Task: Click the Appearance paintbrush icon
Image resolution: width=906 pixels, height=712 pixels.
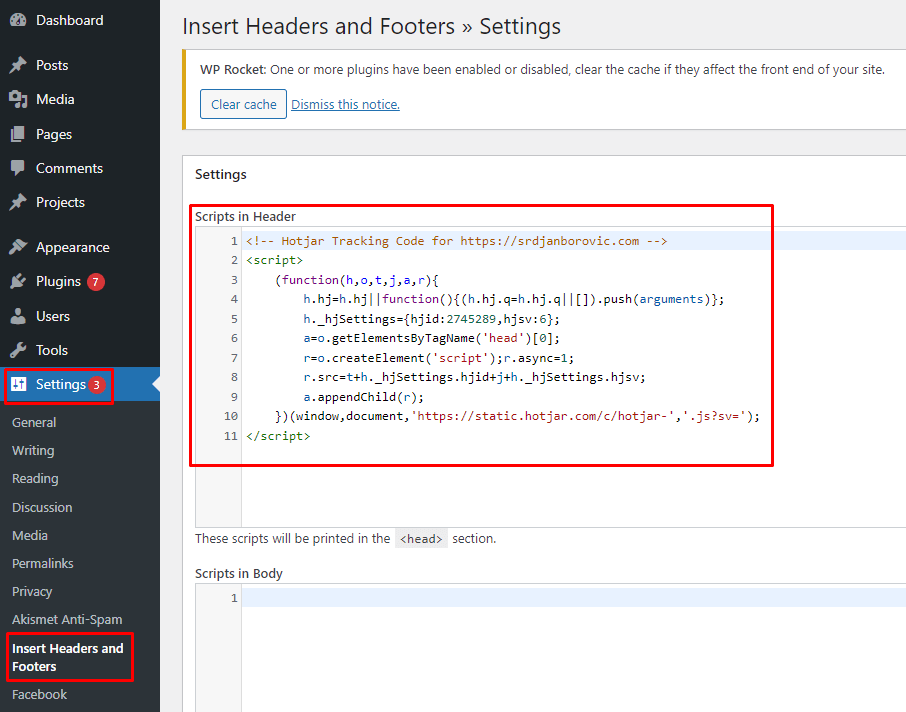Action: (x=18, y=247)
